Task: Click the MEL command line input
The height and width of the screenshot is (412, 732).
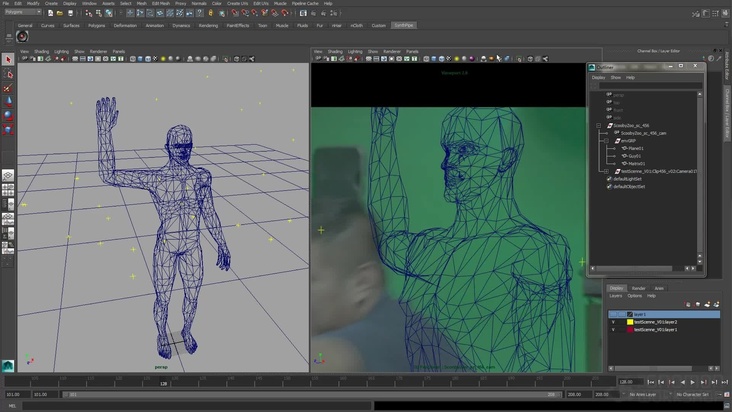Action: point(196,406)
